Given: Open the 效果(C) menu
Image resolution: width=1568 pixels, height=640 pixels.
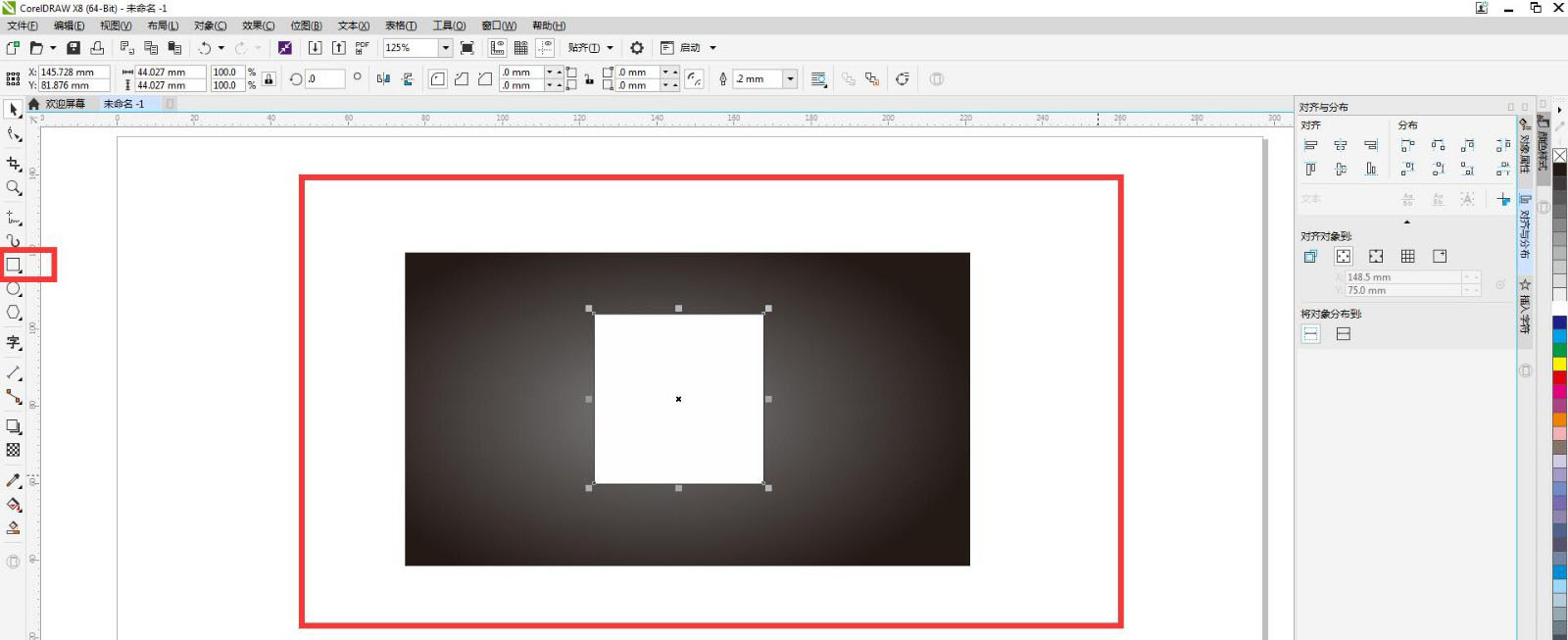Looking at the screenshot, I should click(258, 25).
